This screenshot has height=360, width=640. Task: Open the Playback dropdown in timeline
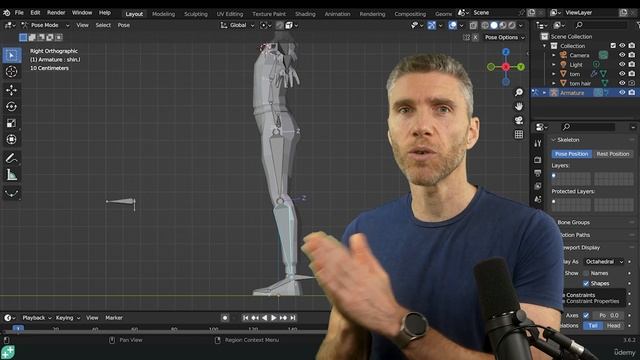tap(37, 318)
